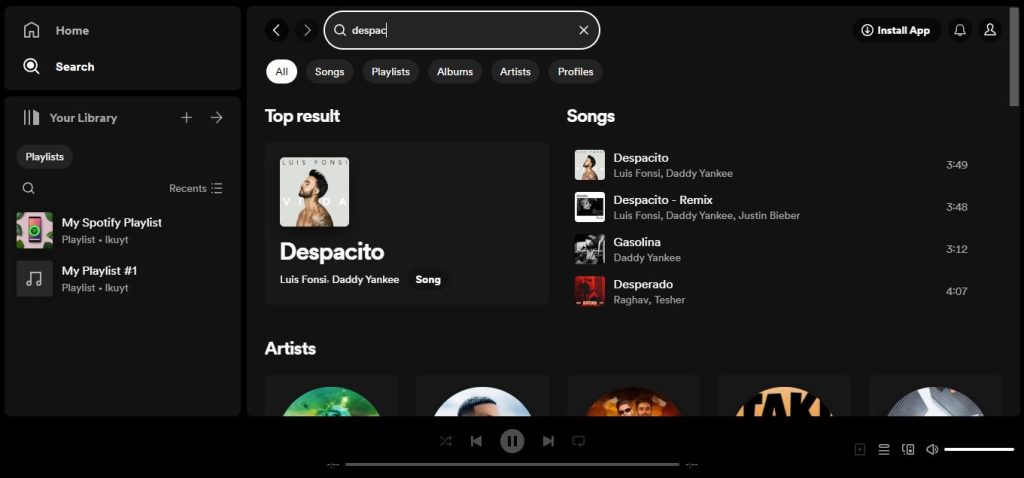Open My Spotify Playlist

tap(123, 230)
